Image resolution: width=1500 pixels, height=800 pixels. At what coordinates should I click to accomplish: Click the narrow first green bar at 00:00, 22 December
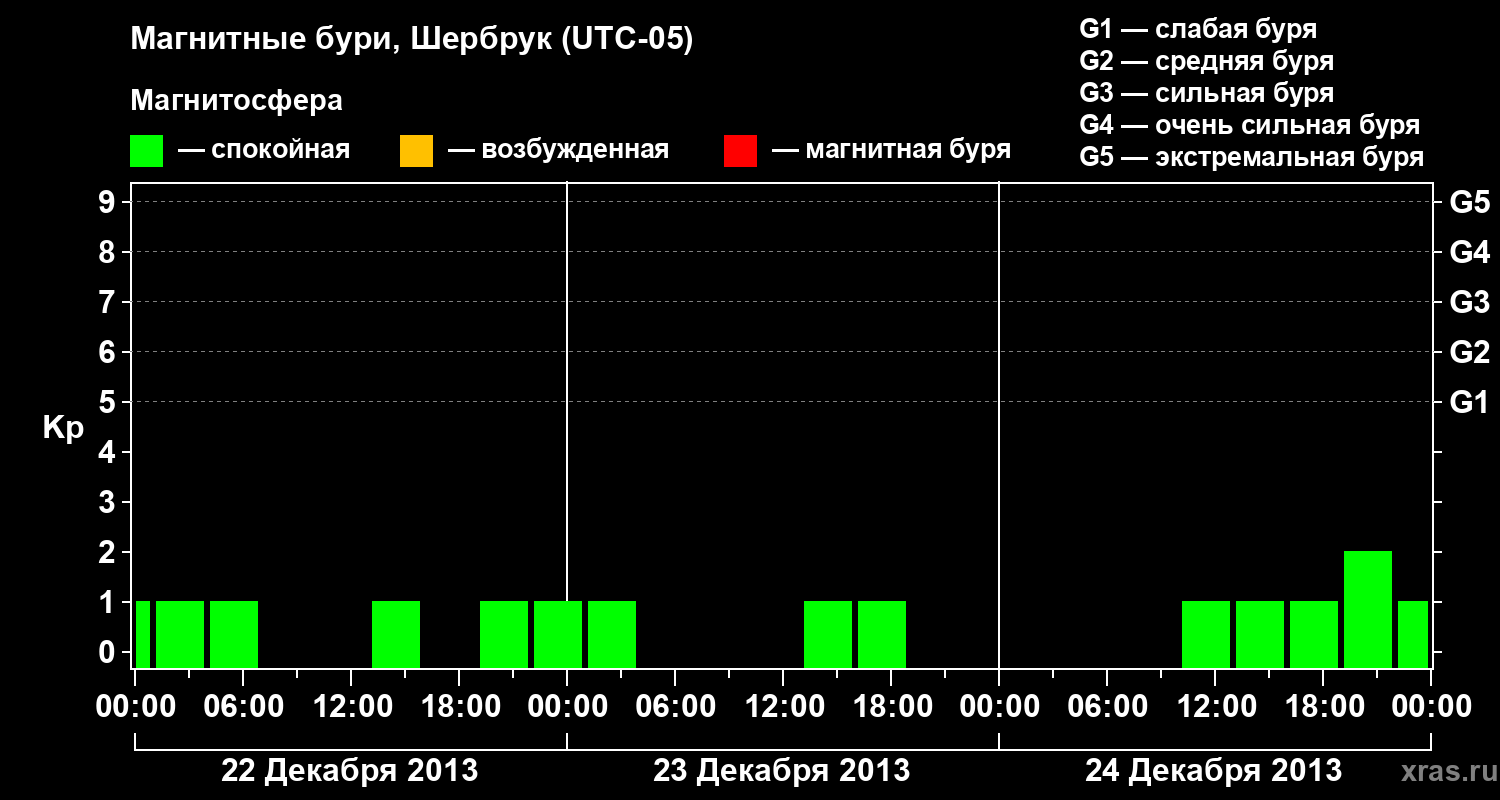[x=143, y=634]
